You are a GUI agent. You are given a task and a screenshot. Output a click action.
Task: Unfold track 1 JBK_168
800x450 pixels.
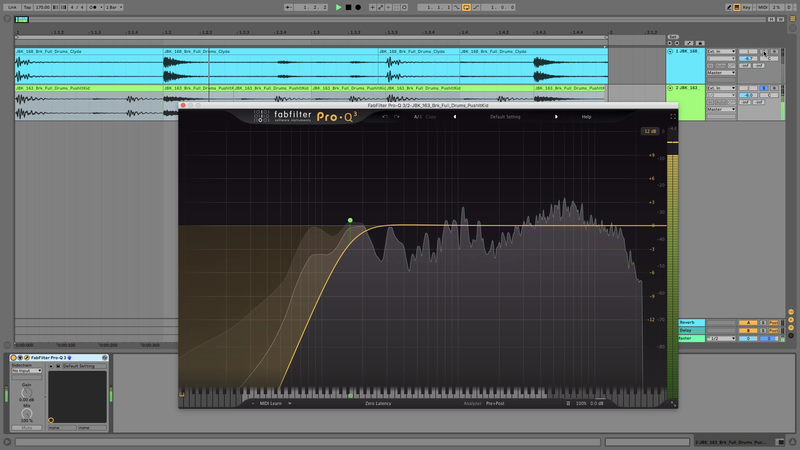670,52
